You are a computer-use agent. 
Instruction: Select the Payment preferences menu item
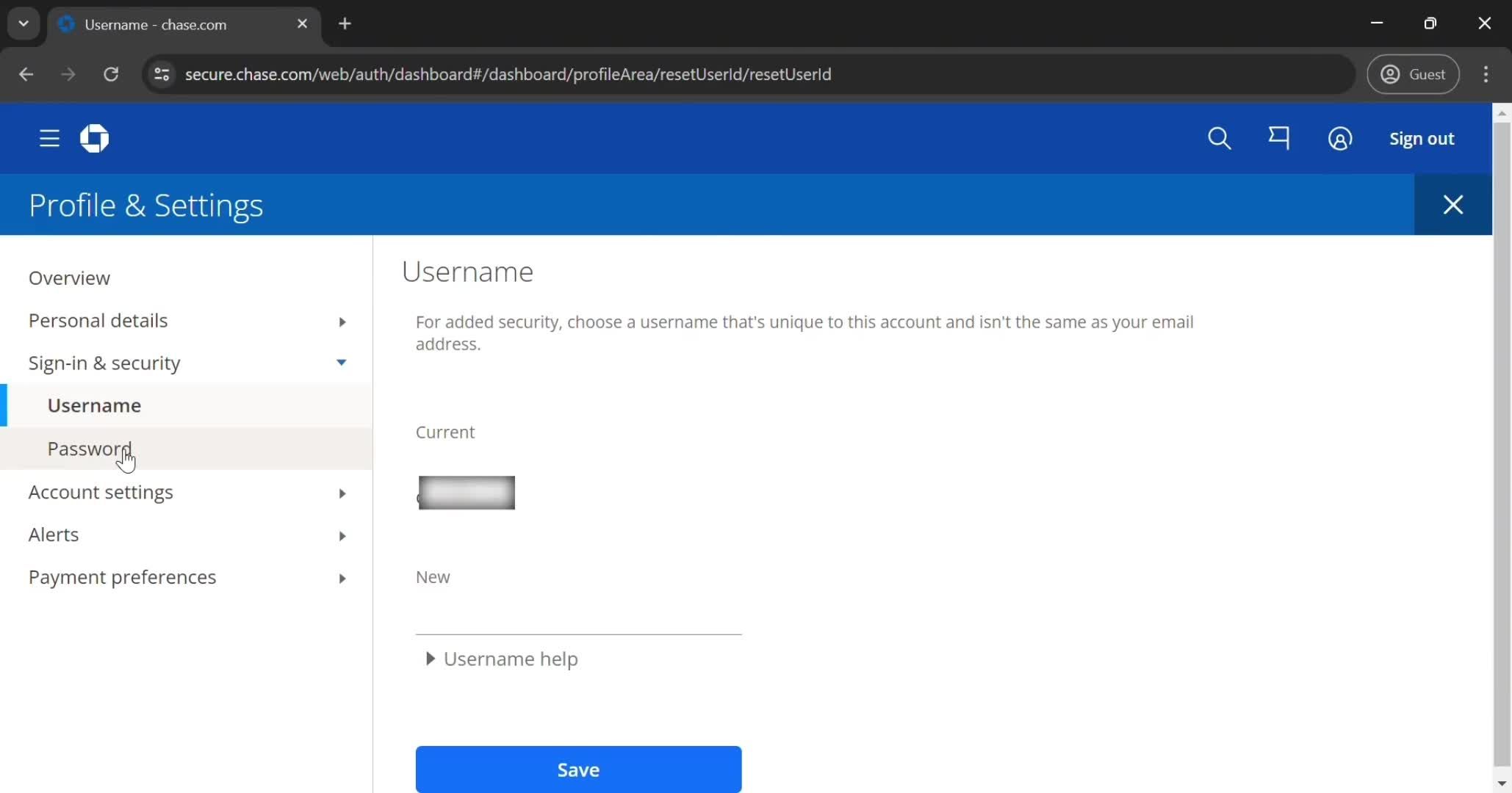(x=122, y=577)
